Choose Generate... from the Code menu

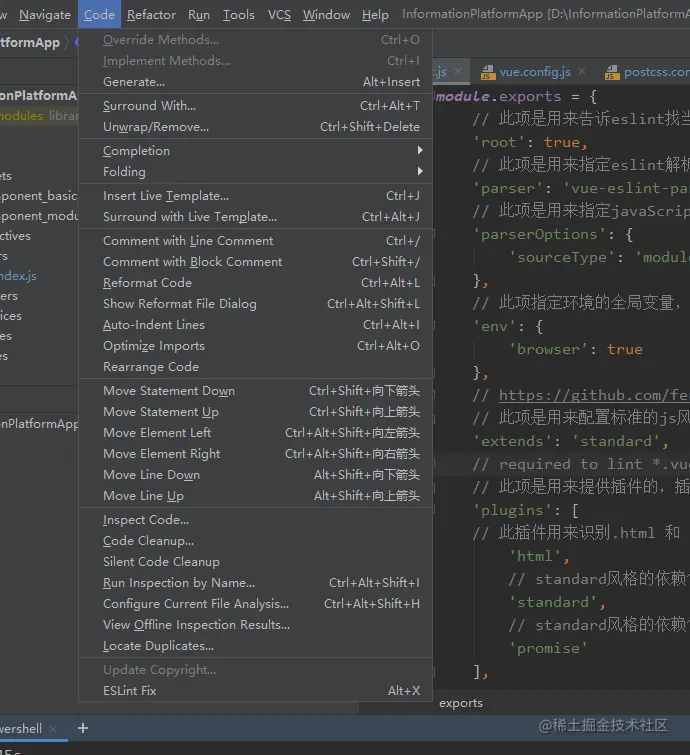coord(255,82)
